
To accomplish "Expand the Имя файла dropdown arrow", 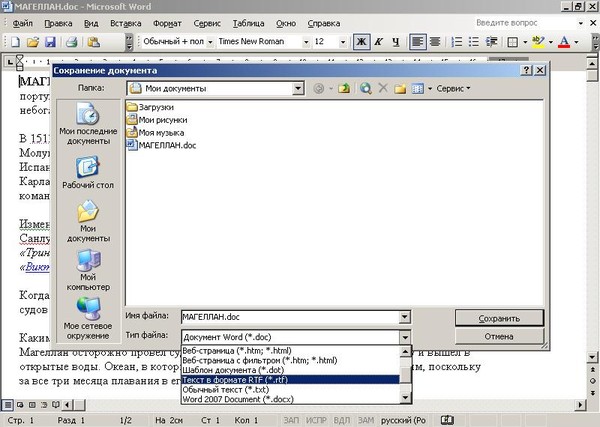I will click(x=404, y=317).
